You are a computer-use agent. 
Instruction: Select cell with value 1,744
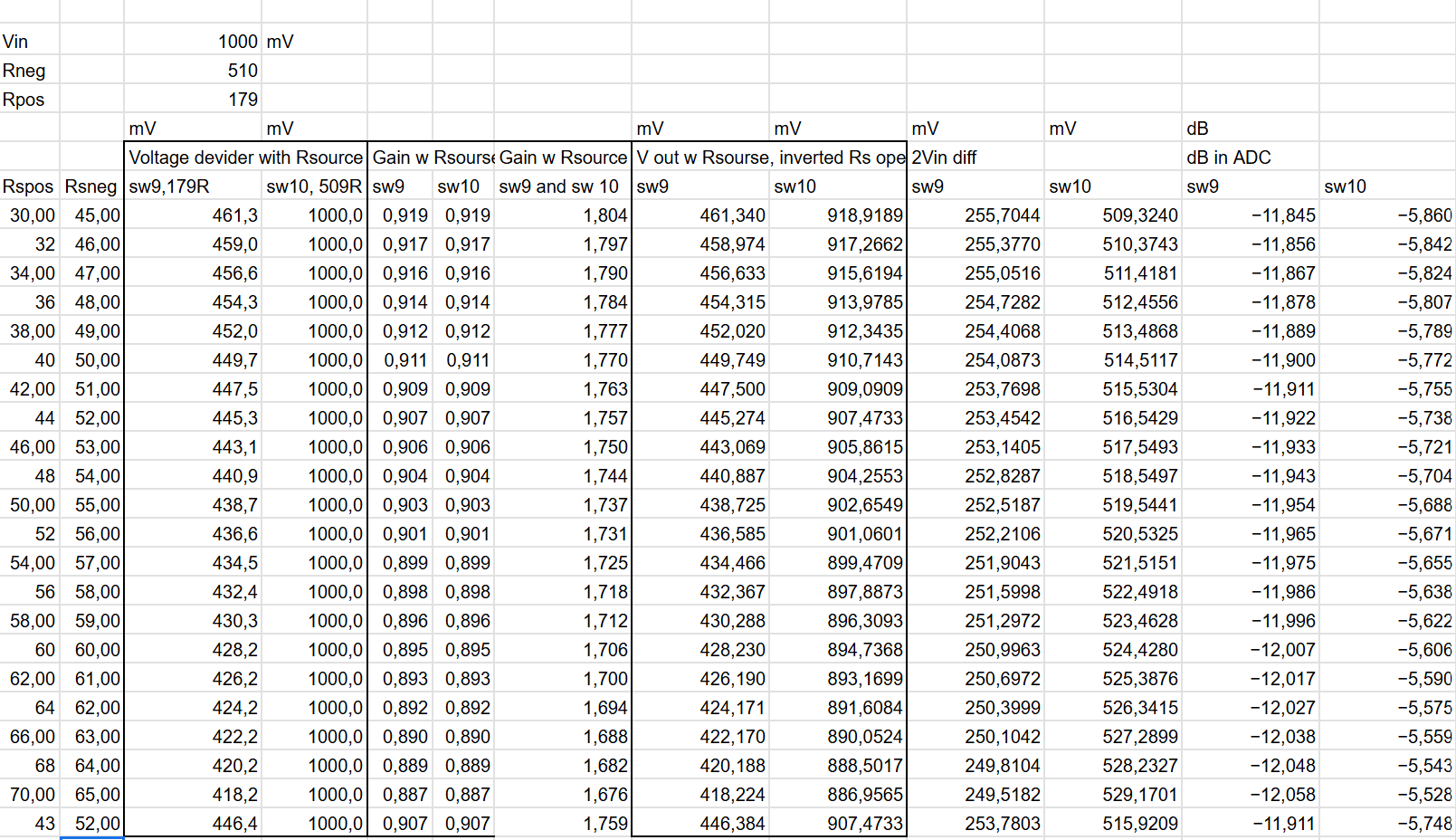[563, 476]
